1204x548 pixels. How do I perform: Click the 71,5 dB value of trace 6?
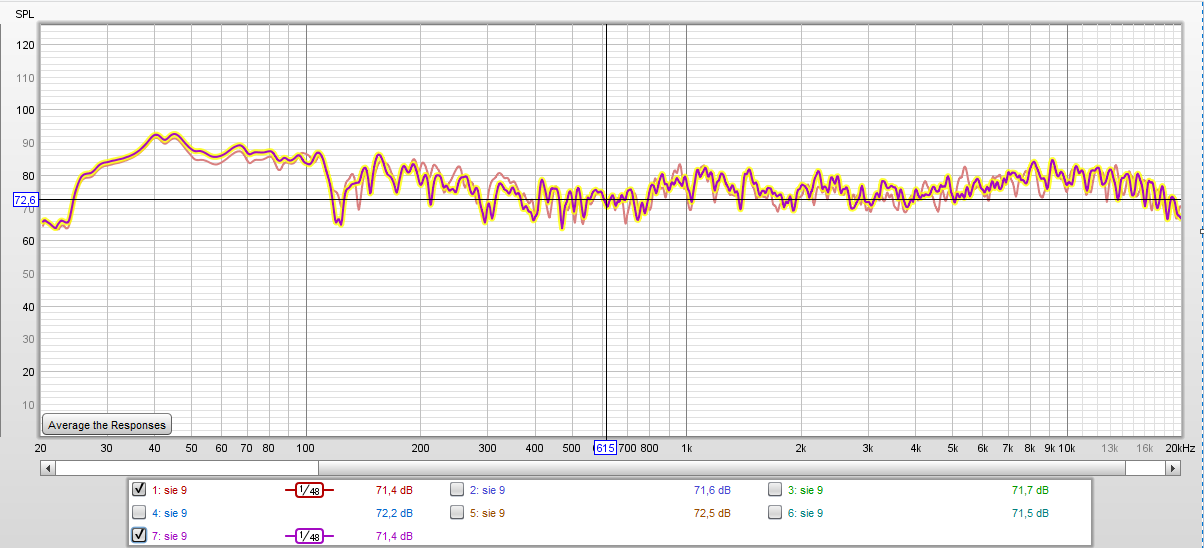[1030, 513]
